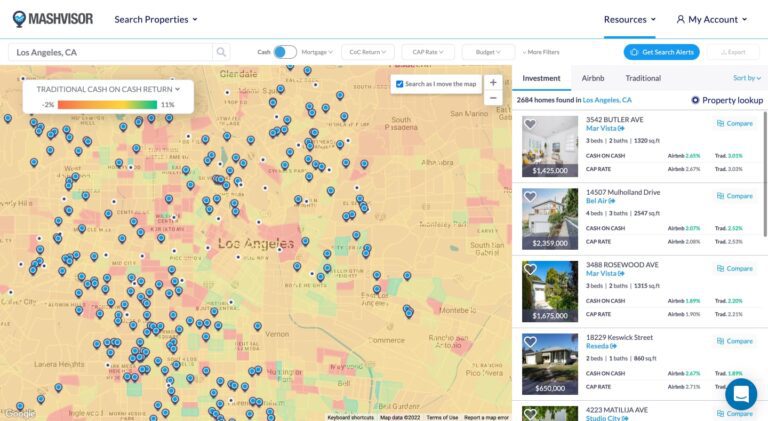Click the Mashvisor logo

coord(55,19)
